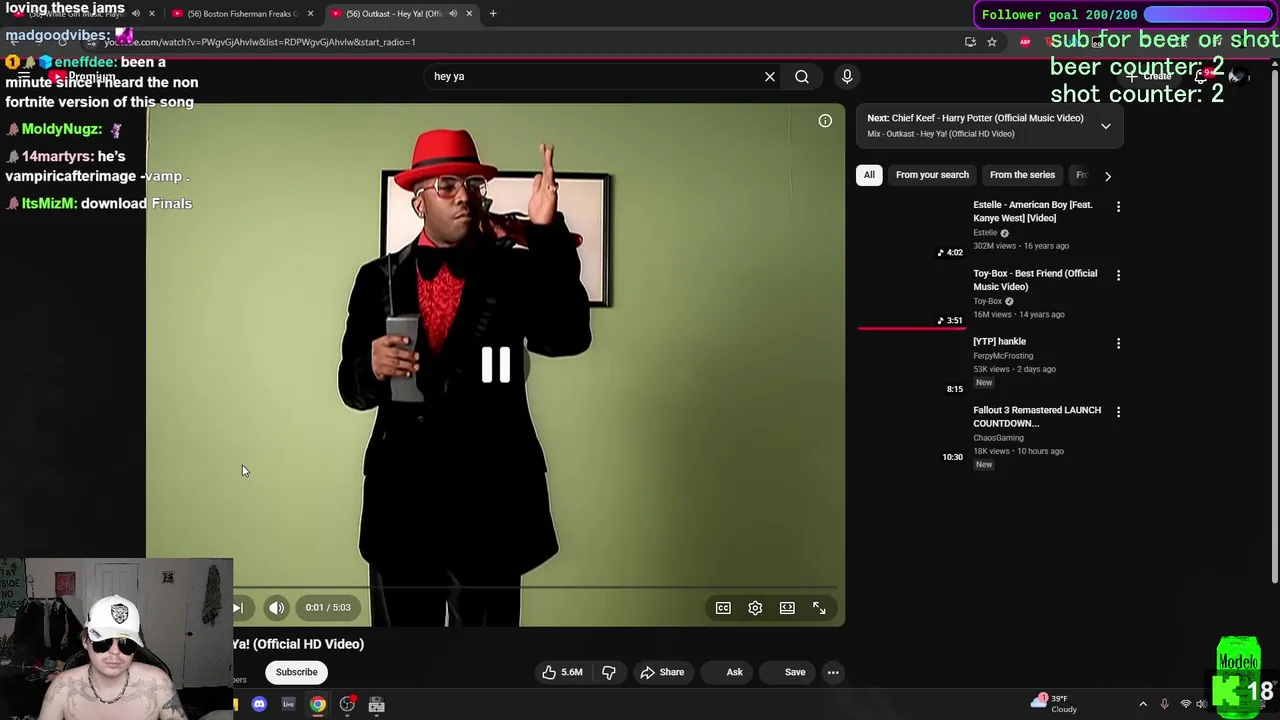Select the 'From your search' chip
The width and height of the screenshot is (1280, 720).
[x=932, y=175]
